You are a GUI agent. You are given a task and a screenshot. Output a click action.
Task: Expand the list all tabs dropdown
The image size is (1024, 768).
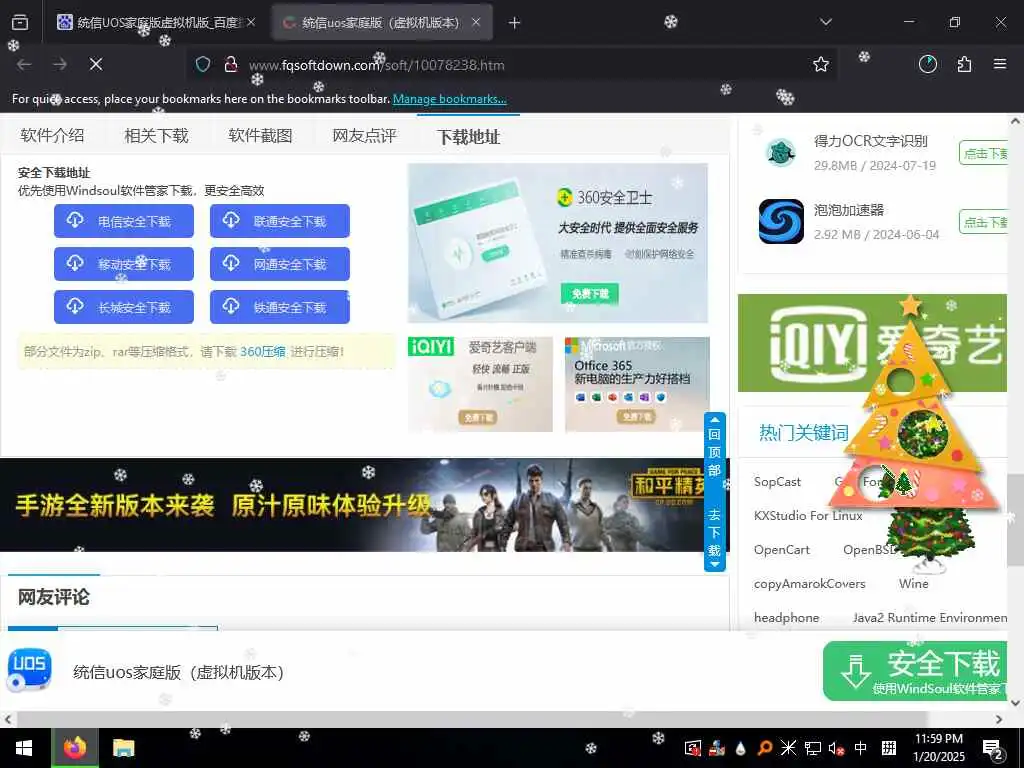pyautogui.click(x=825, y=22)
